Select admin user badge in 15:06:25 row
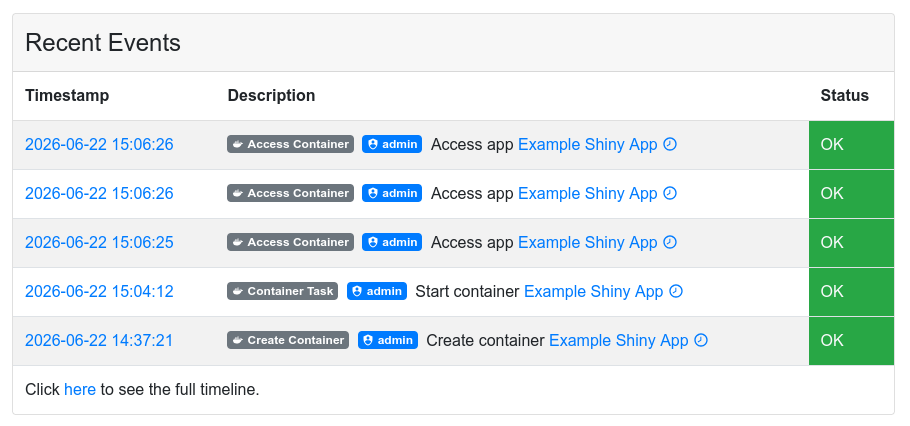910x426 pixels. point(392,242)
